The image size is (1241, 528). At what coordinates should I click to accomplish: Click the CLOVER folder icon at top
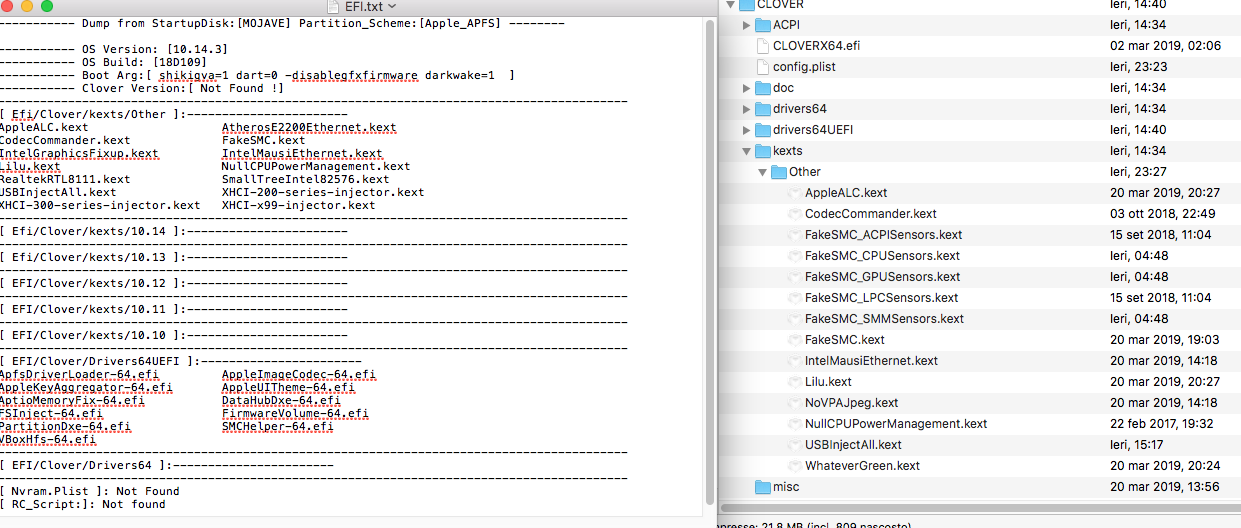(746, 5)
